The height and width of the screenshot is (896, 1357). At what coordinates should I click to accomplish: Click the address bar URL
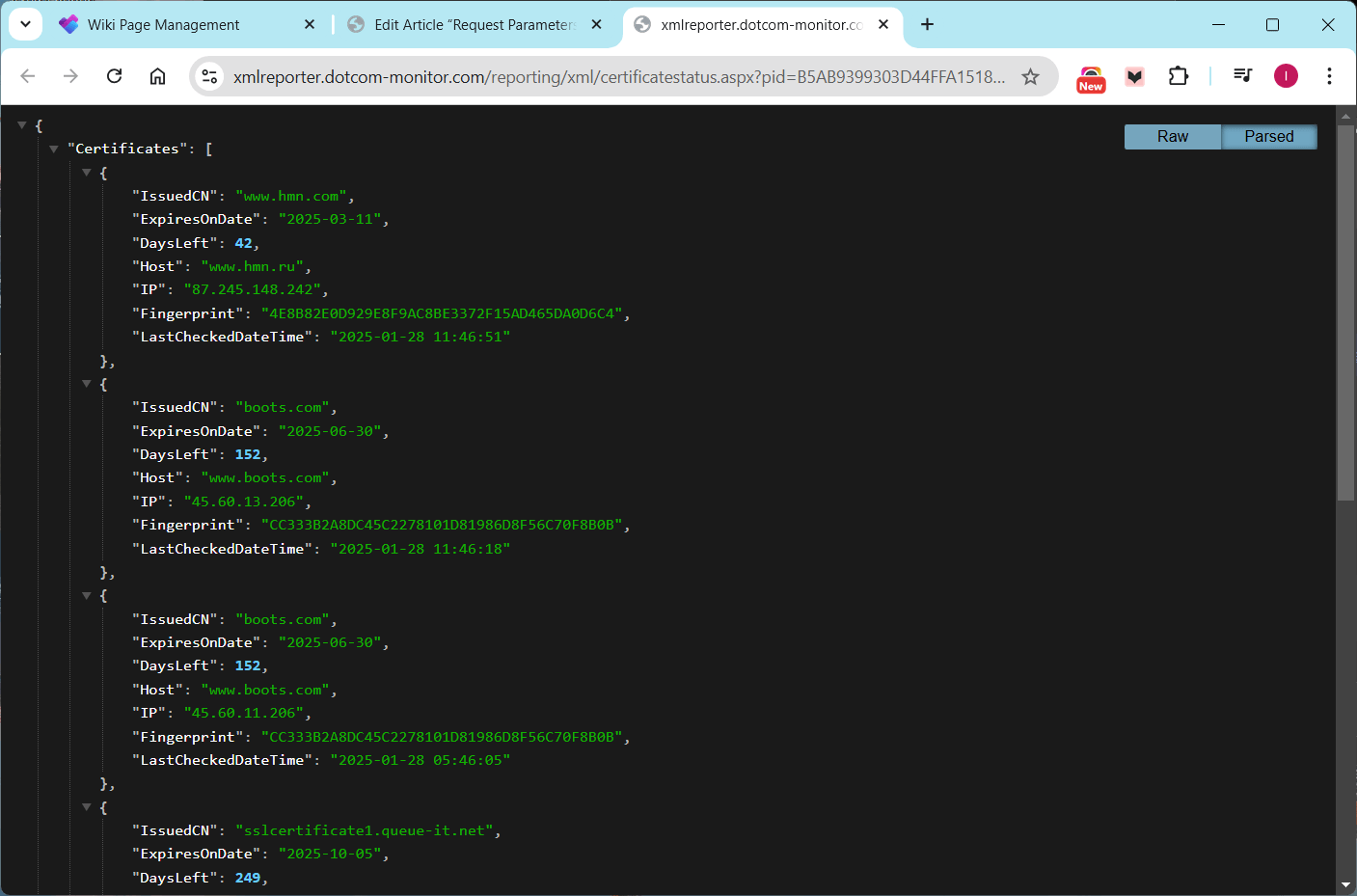point(619,76)
